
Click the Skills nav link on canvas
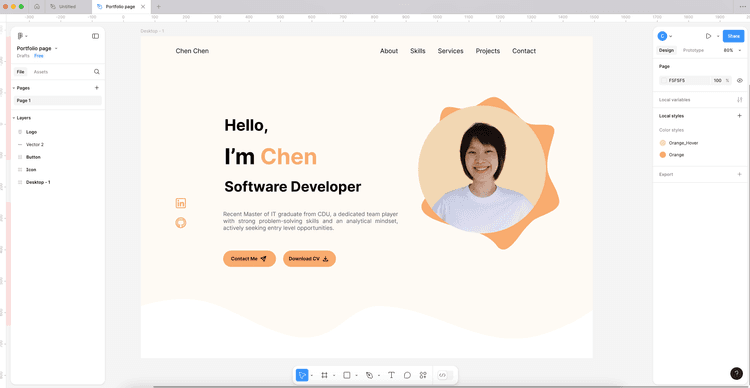pyautogui.click(x=418, y=51)
